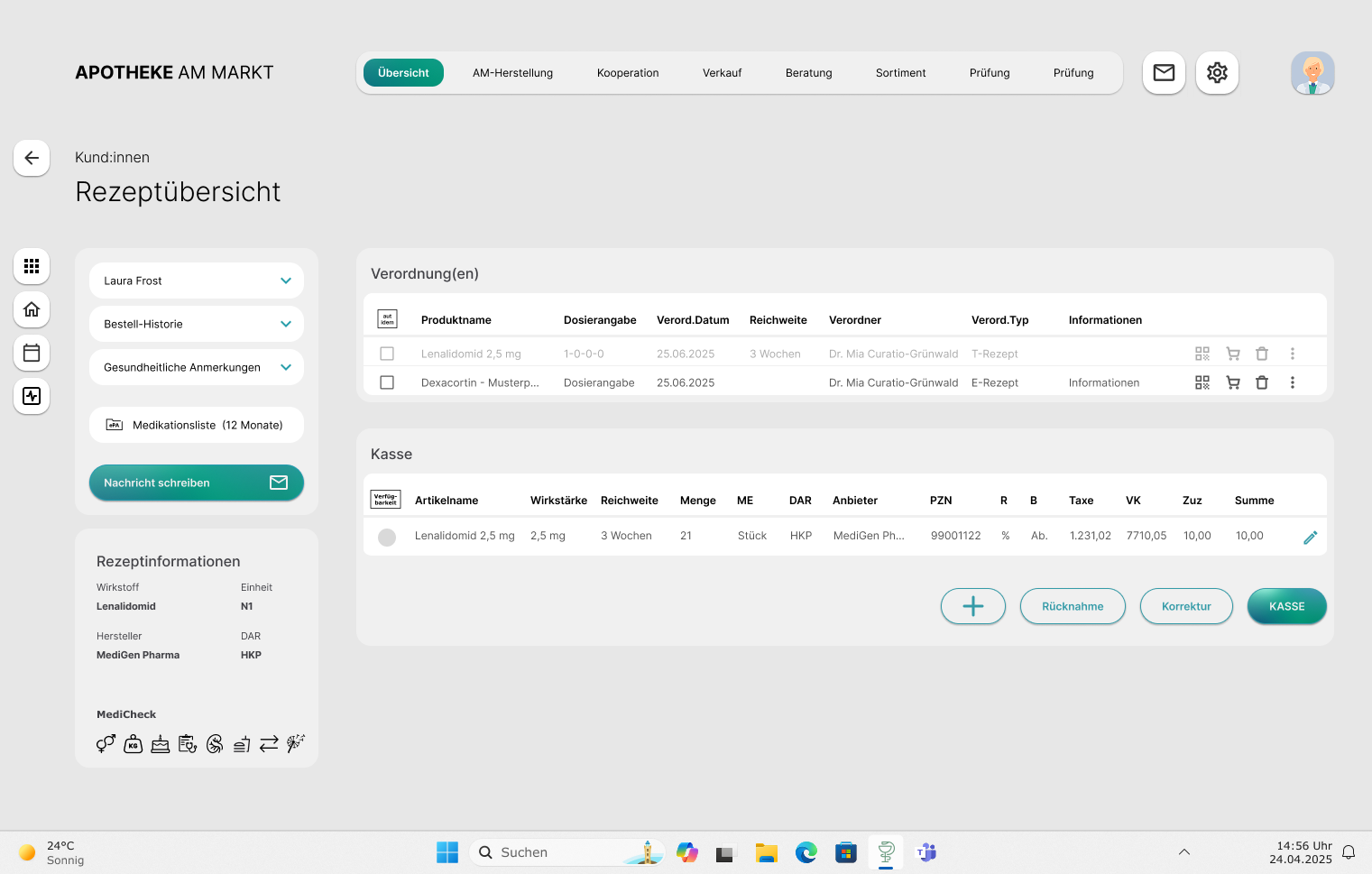
Task: Show hidden tray icons chevron
Action: 1184,852
